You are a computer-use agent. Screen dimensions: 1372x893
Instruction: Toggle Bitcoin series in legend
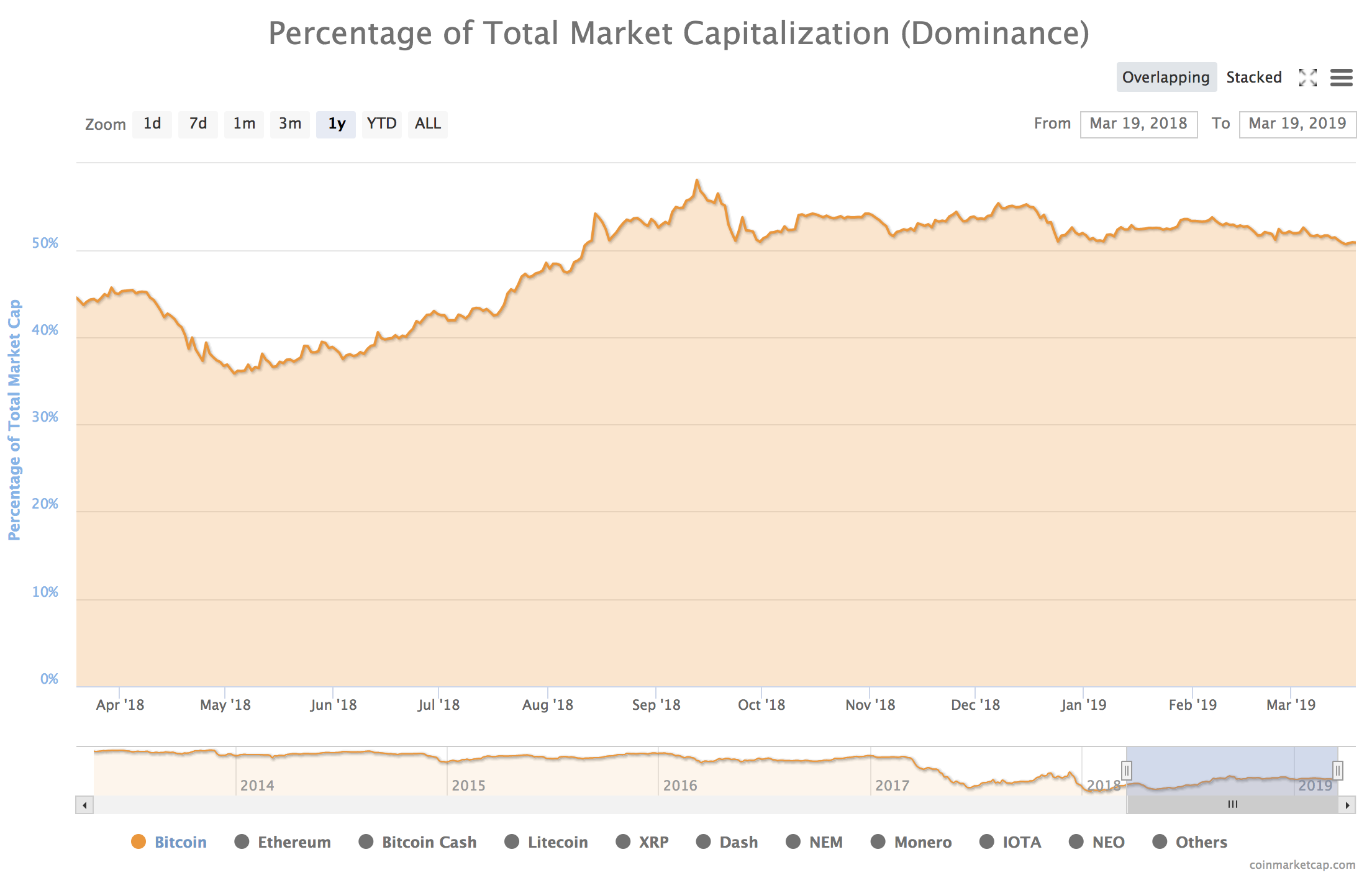coord(169,842)
